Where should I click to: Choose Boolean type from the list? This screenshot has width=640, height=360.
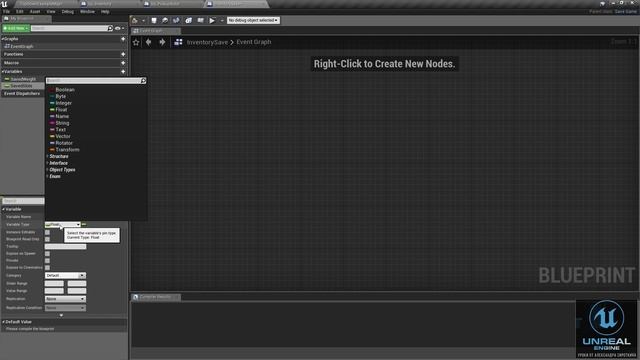(x=65, y=90)
